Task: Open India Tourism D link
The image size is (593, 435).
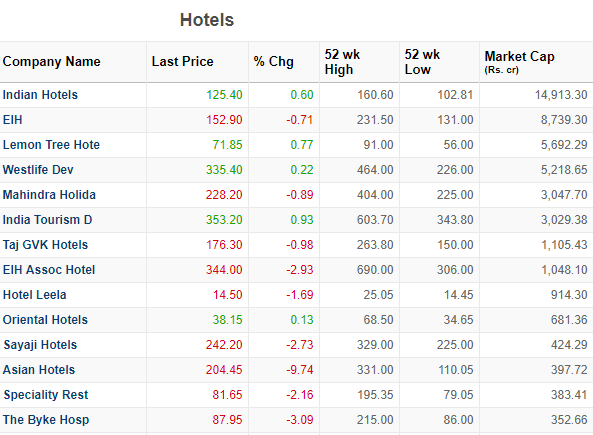Action: coord(47,219)
